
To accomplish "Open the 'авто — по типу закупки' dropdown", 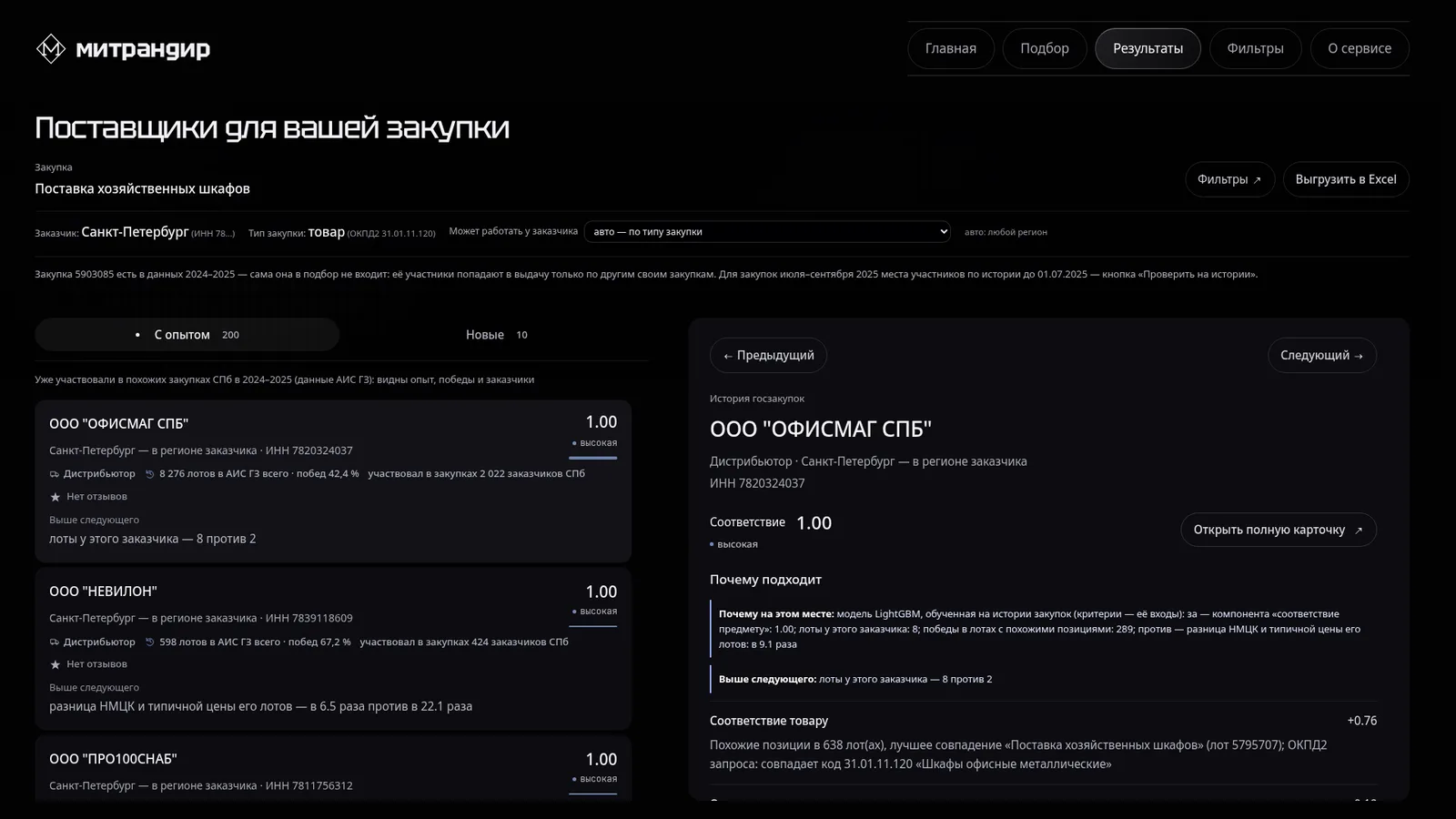I will (x=767, y=232).
